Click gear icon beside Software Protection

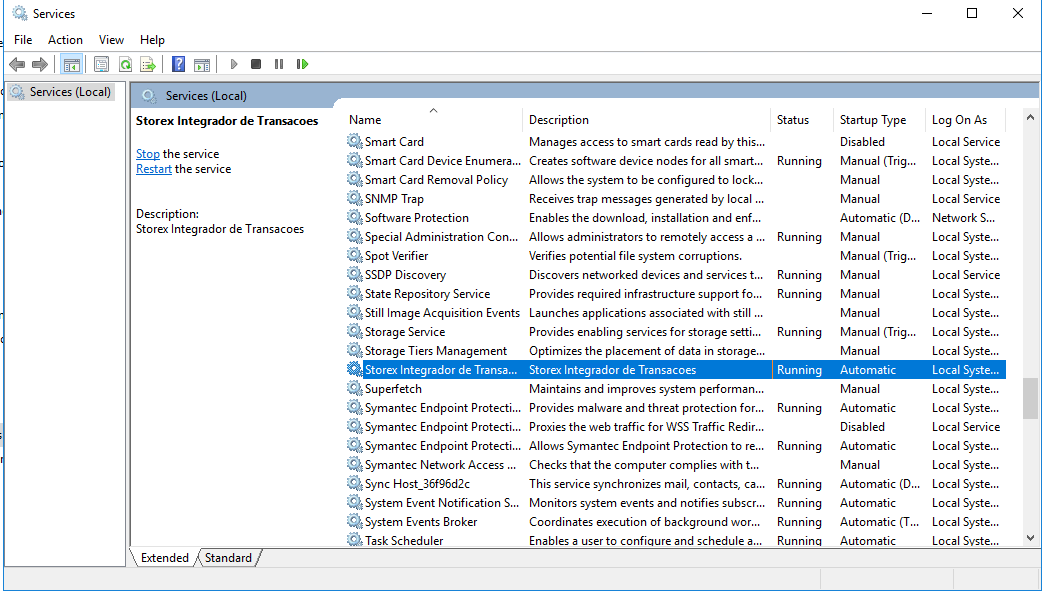point(355,217)
